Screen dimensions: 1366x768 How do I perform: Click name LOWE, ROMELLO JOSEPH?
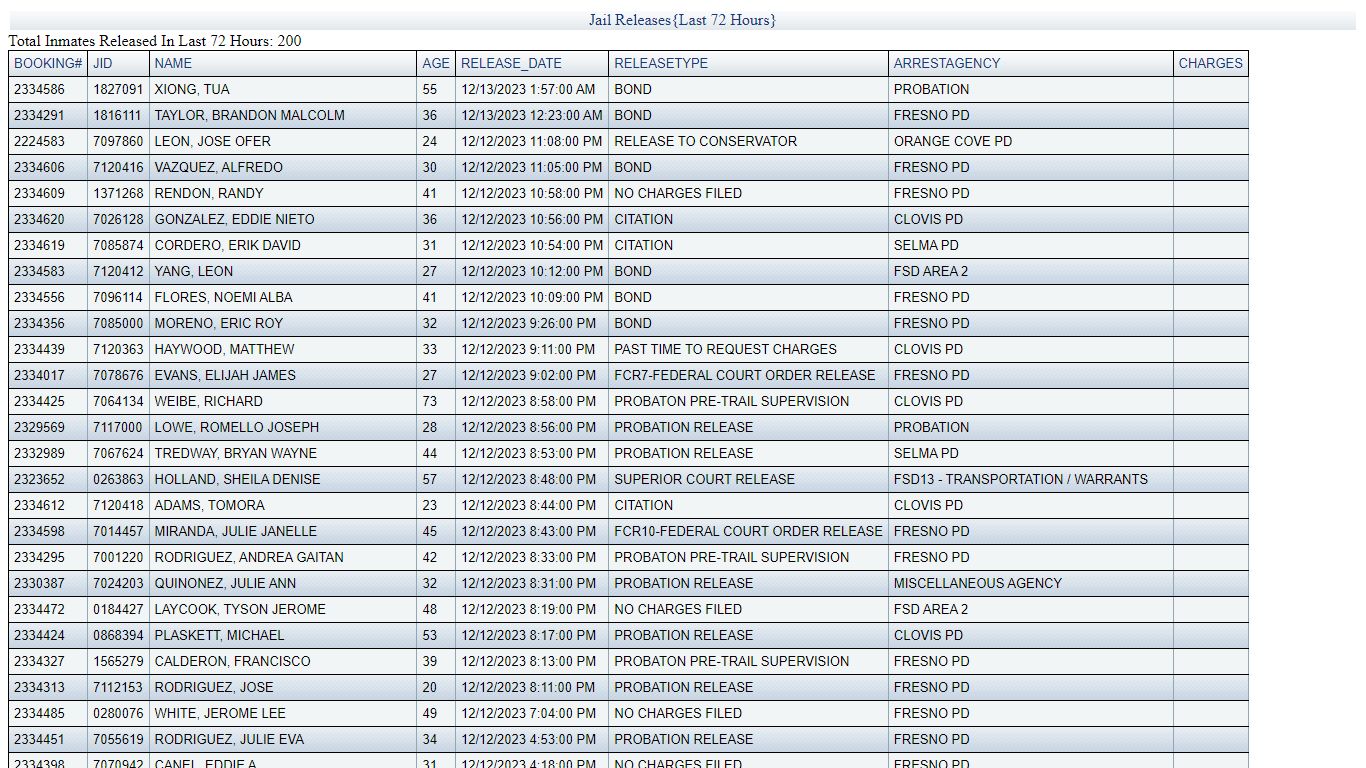tap(236, 427)
